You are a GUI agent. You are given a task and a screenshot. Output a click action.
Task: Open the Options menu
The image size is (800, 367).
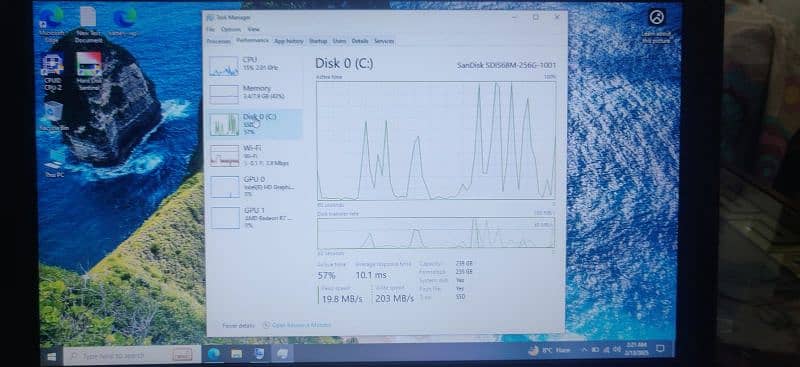coord(231,30)
